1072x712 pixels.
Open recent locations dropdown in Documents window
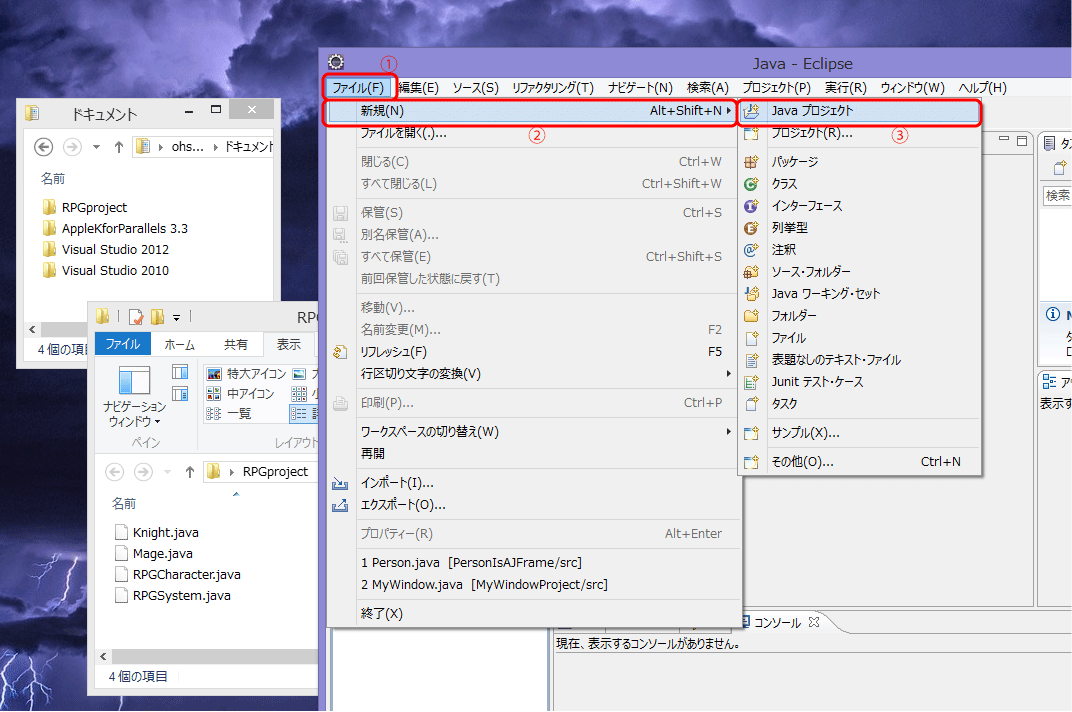pos(96,146)
